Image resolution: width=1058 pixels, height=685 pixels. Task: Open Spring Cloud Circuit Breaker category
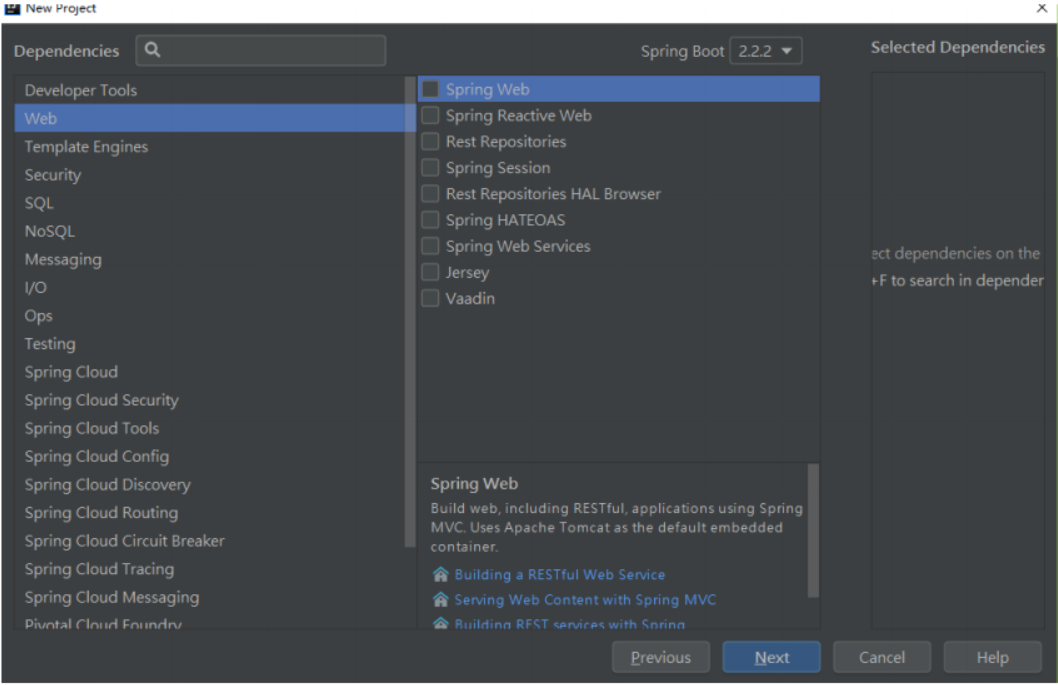pos(210,541)
